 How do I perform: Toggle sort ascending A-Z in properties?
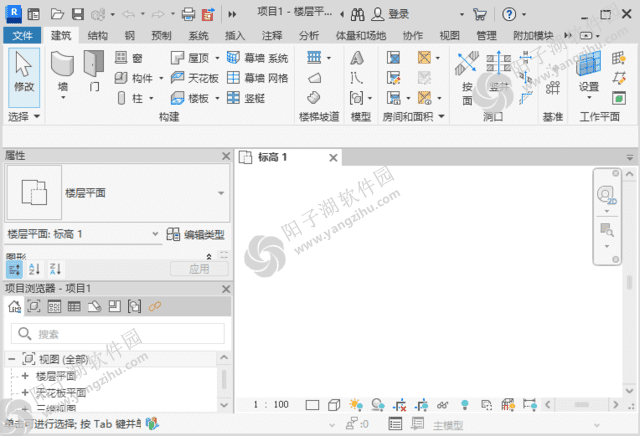click(34, 269)
